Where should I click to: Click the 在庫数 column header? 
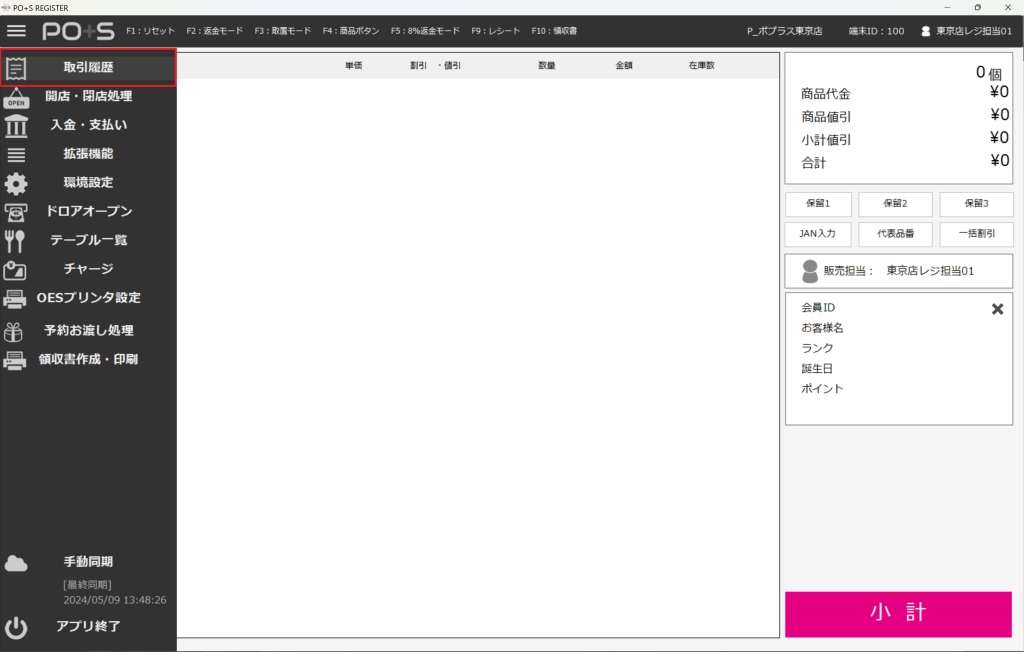(701, 65)
